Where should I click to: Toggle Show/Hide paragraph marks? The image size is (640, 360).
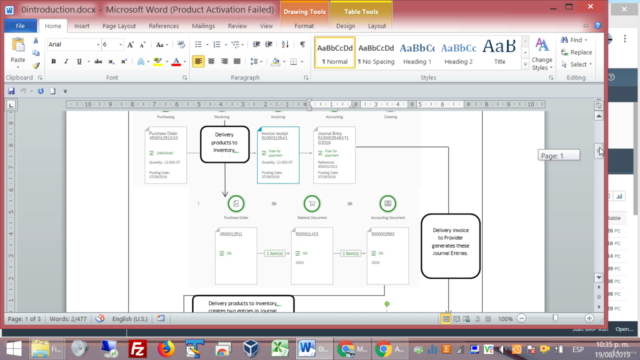click(302, 44)
